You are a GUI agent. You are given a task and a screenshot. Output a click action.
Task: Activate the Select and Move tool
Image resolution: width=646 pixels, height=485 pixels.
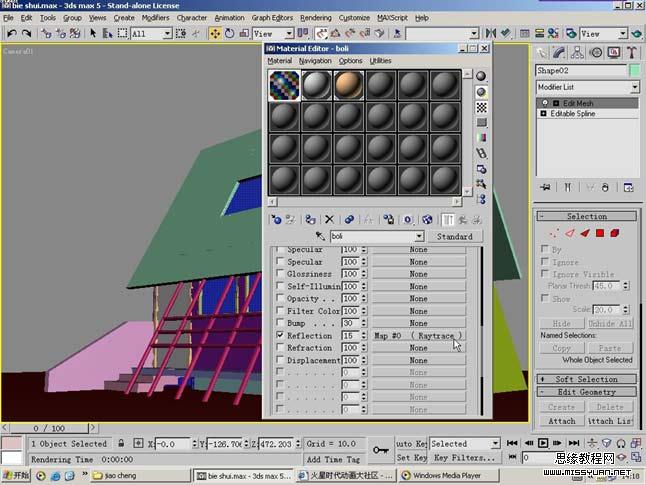point(215,33)
